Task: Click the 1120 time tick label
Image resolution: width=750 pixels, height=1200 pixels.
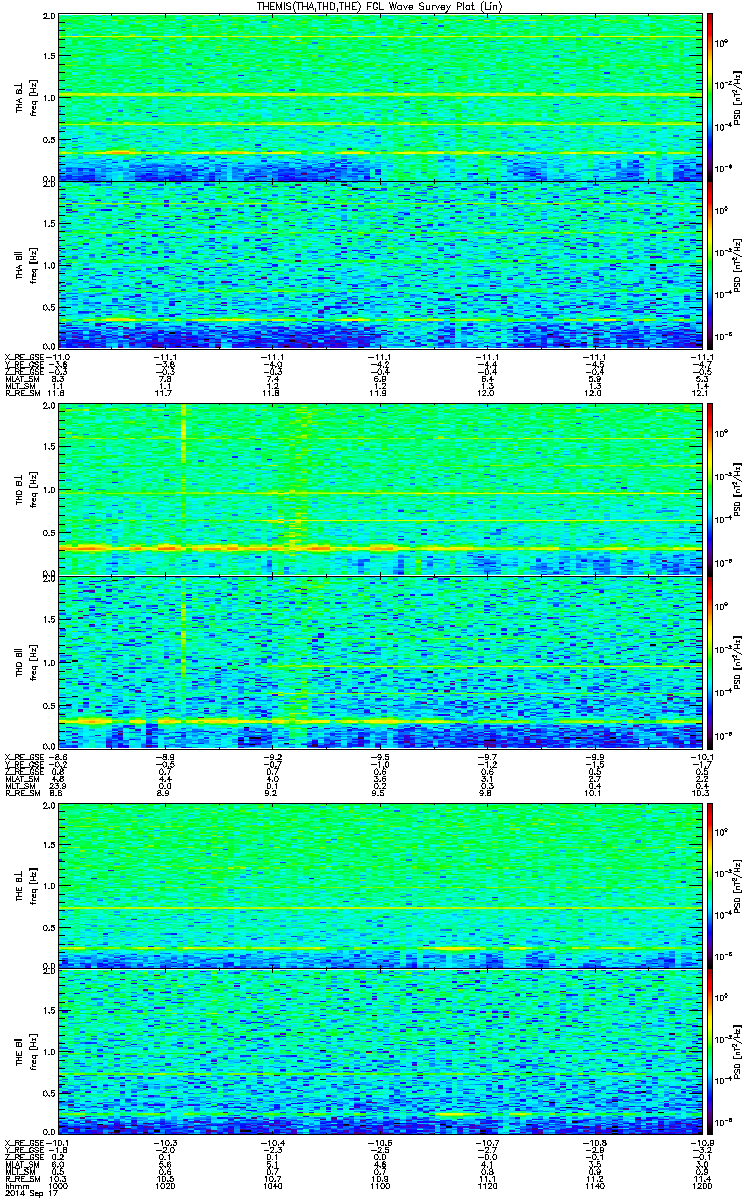Action: [486, 1186]
